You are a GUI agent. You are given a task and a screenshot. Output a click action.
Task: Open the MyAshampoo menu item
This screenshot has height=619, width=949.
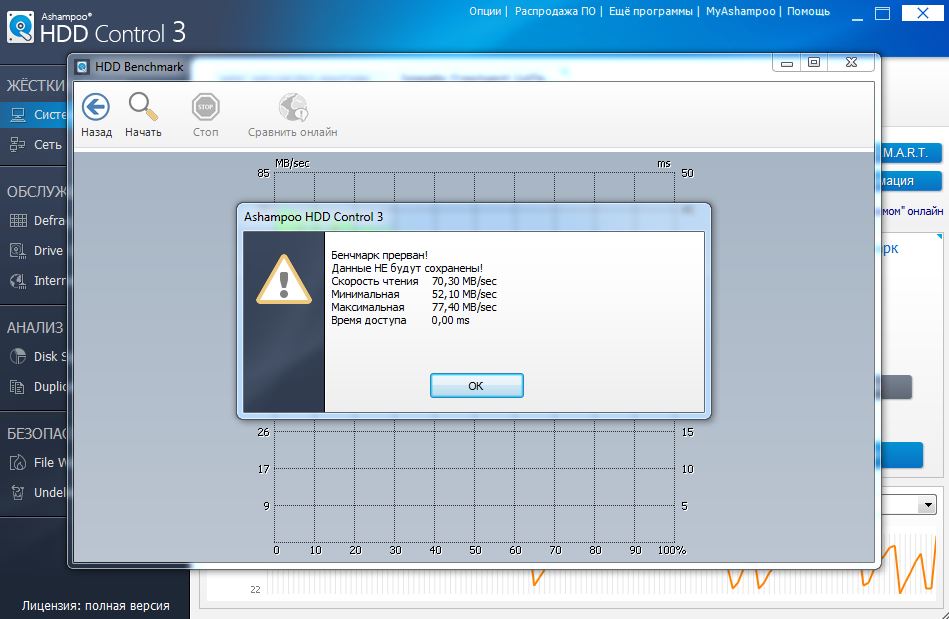point(740,11)
